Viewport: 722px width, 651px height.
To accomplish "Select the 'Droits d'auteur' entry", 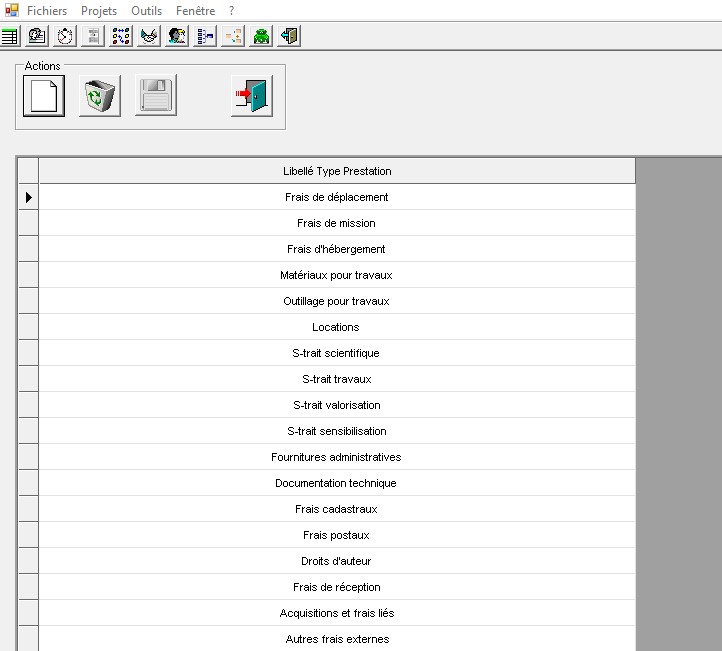I will pos(337,561).
